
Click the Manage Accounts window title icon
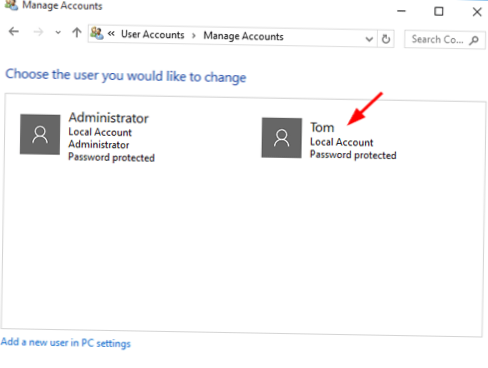11,5
